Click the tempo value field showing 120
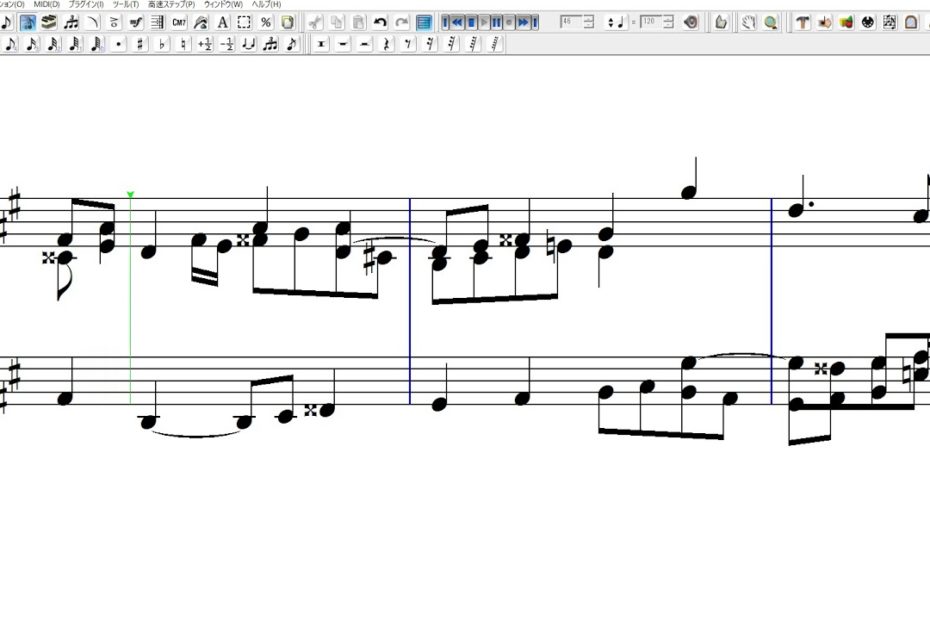930x620 pixels. (649, 22)
